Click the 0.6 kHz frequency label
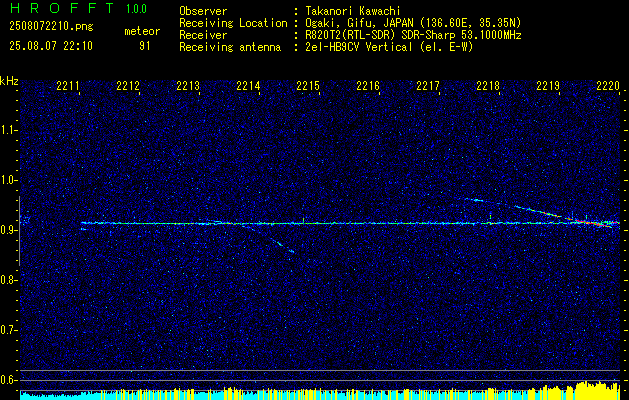This screenshot has width=629, height=400. [8, 380]
